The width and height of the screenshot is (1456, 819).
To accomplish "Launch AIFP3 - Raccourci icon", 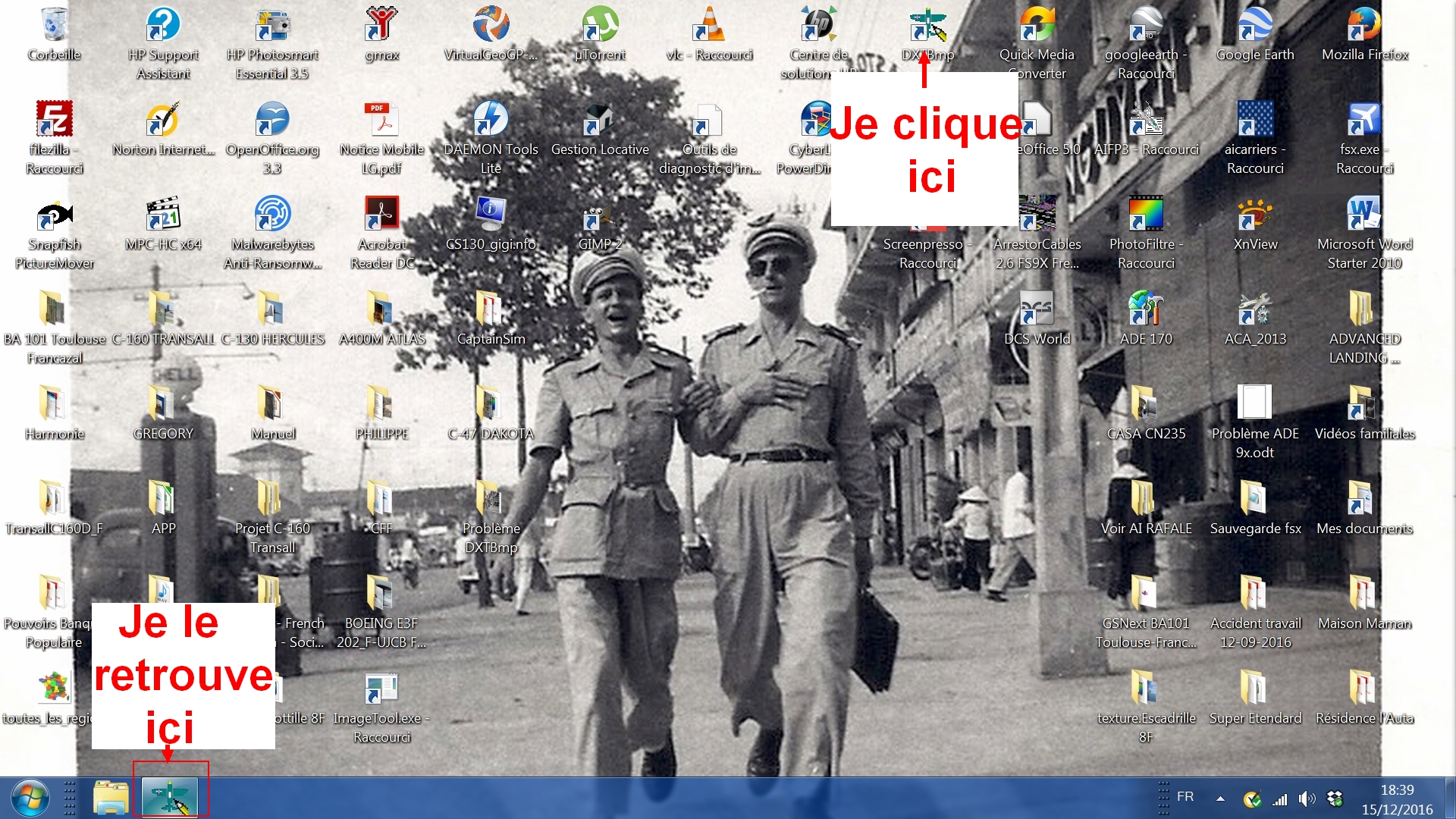I will (1146, 120).
